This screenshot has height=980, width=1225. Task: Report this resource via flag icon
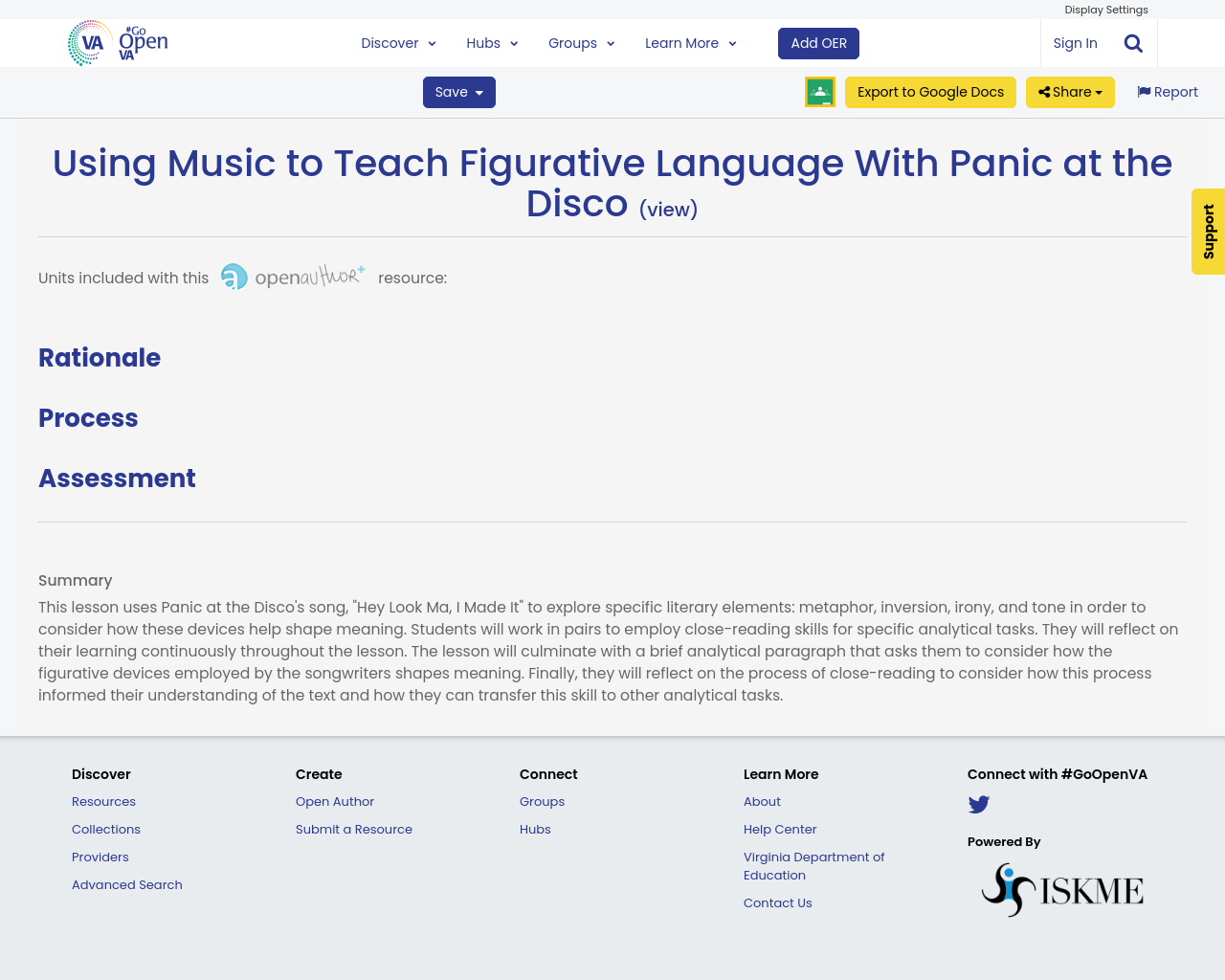[1166, 91]
